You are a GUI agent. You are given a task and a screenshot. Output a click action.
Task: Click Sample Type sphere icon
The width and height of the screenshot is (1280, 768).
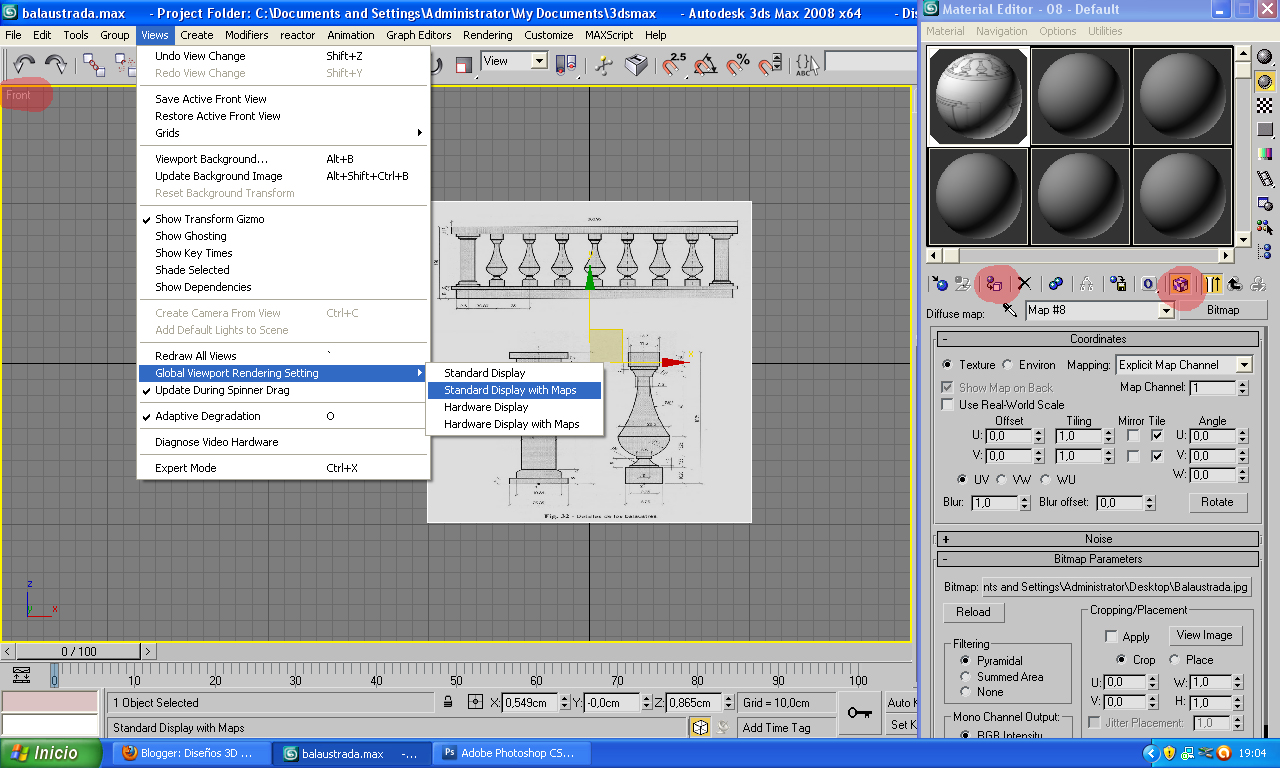click(1265, 56)
